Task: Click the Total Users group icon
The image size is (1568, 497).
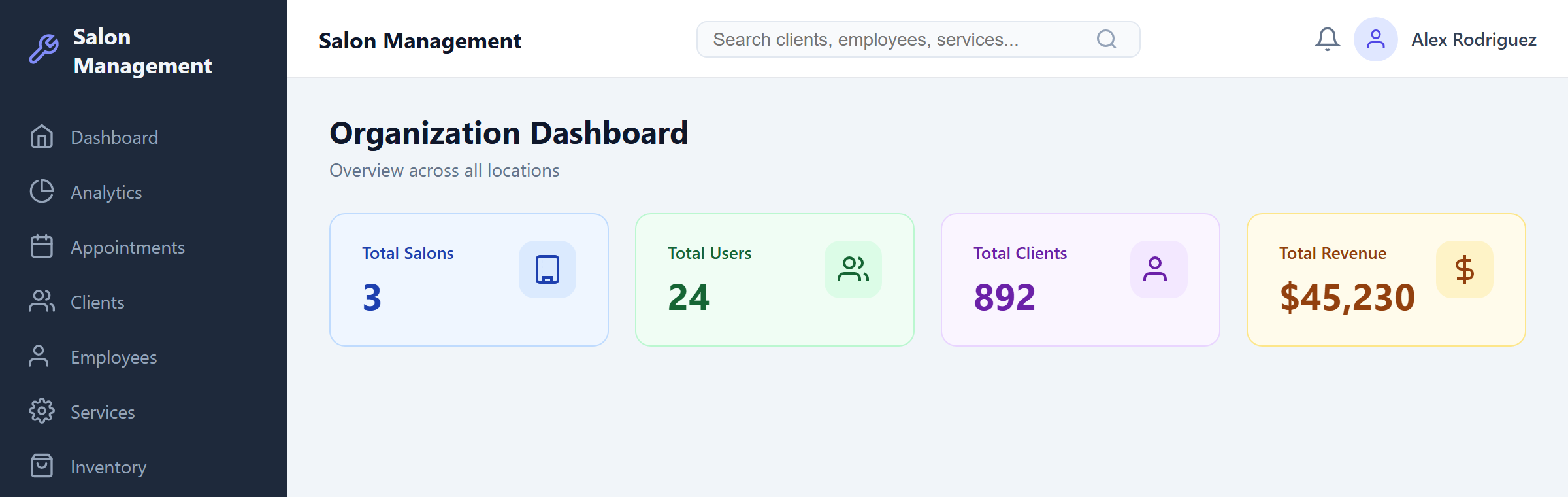Action: pos(853,269)
